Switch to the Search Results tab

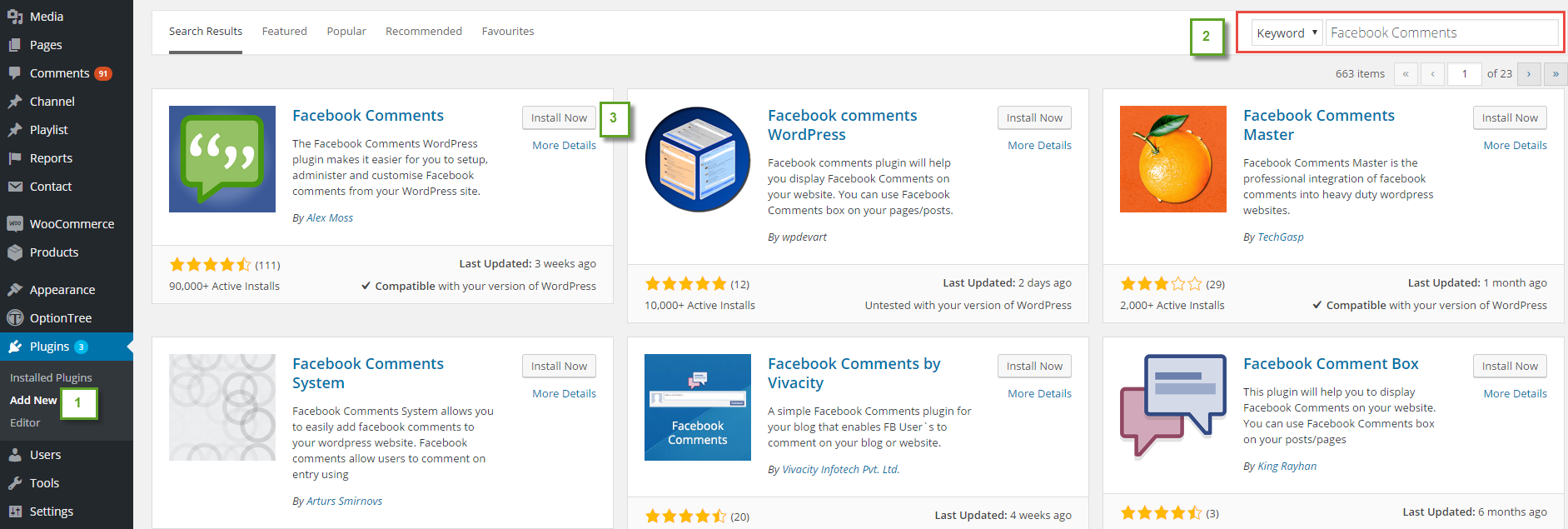click(x=206, y=32)
